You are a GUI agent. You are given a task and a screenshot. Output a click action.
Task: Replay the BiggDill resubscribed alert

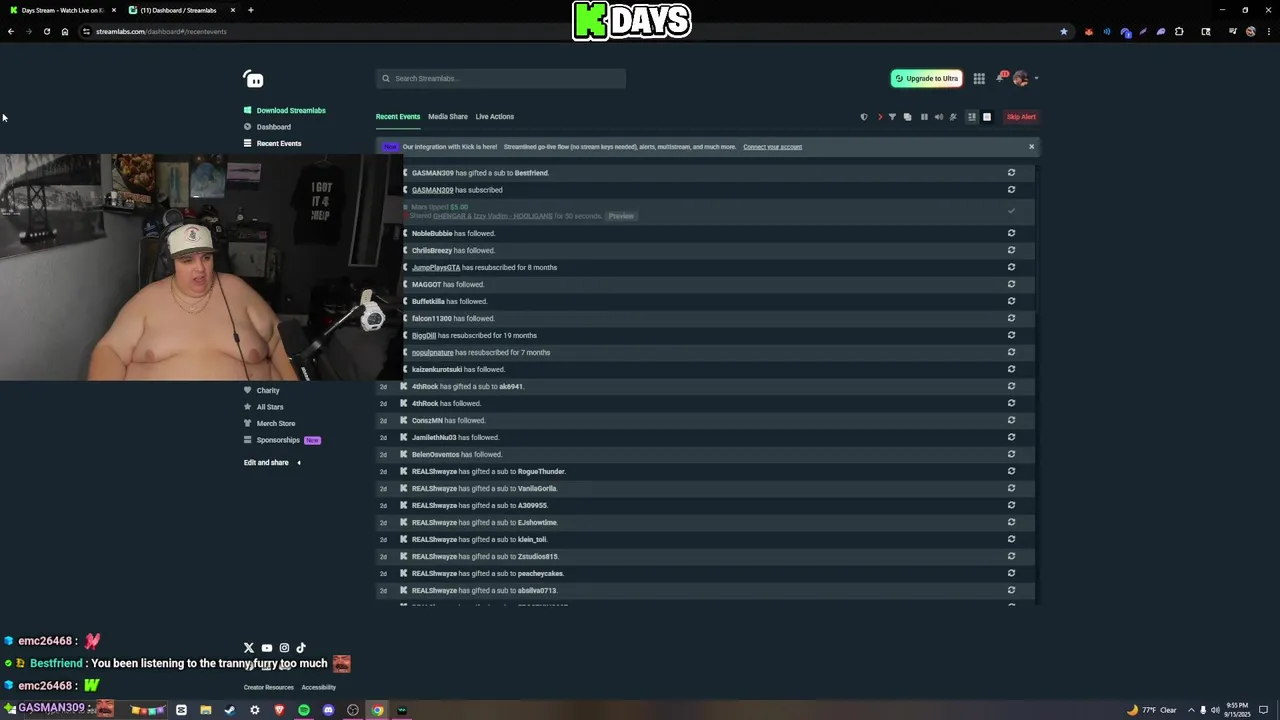pos(1011,335)
